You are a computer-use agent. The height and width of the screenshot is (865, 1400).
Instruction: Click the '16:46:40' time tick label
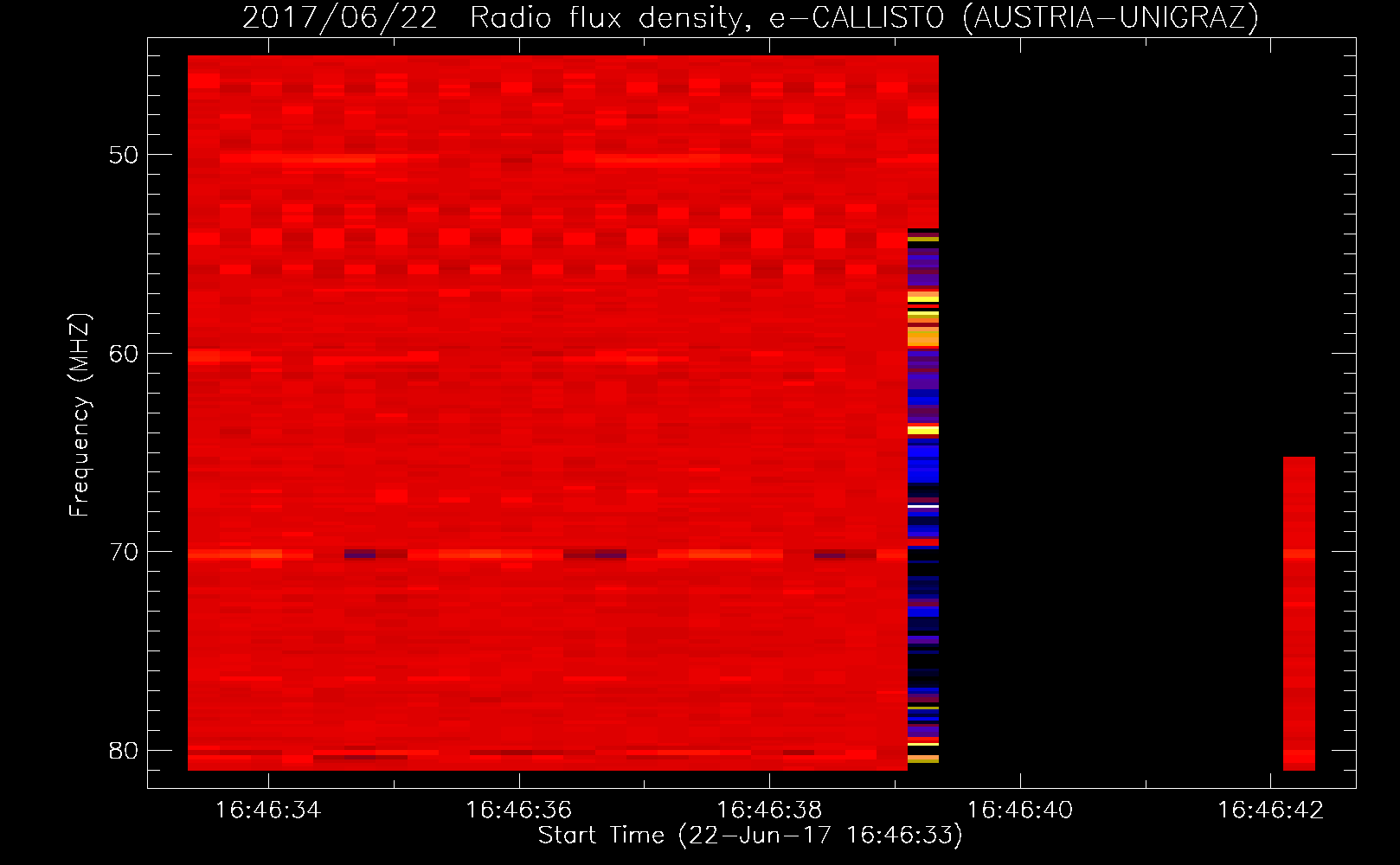pos(1020,811)
